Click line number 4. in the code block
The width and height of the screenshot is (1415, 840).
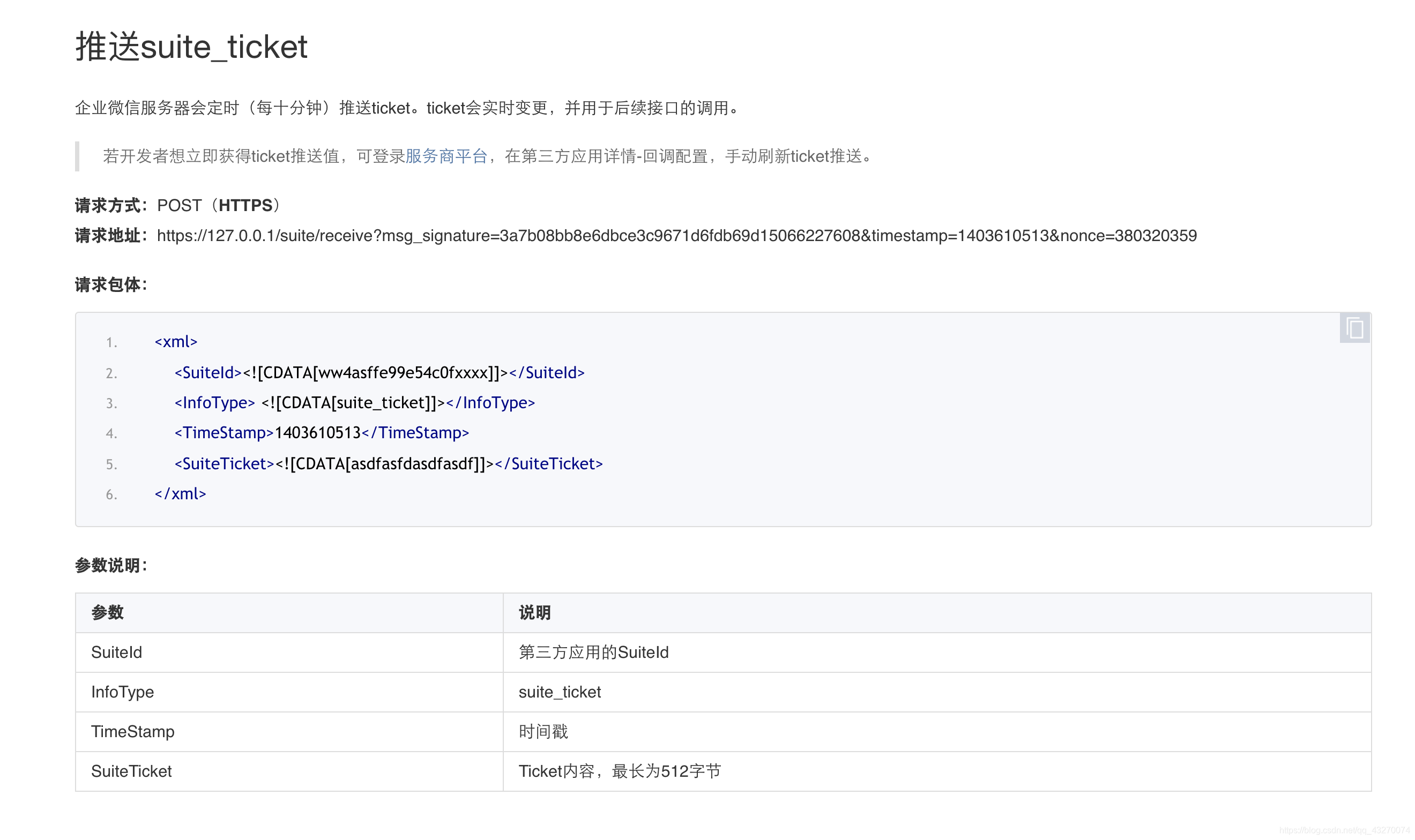tap(111, 433)
